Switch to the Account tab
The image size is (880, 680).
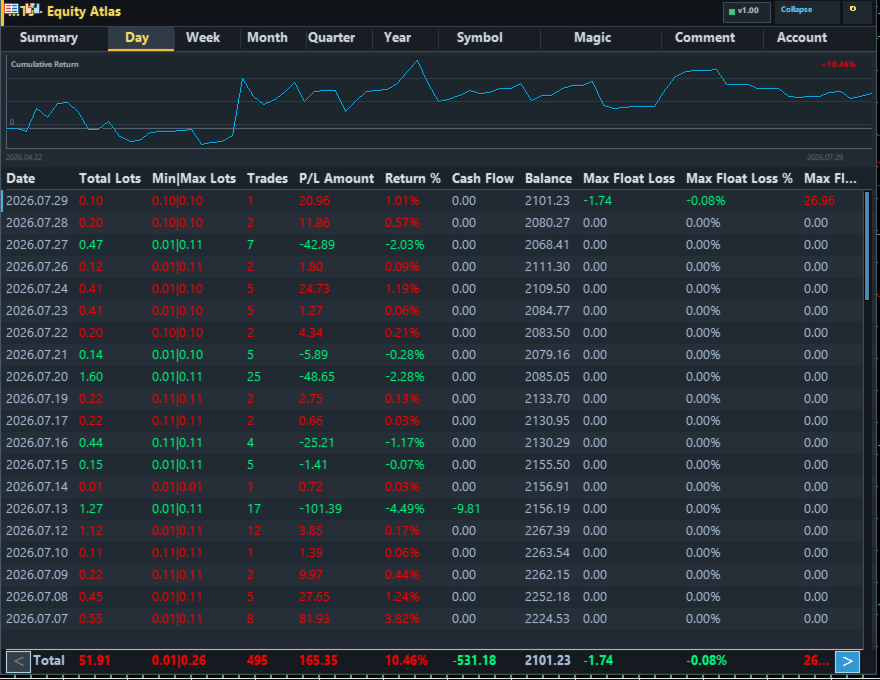[801, 38]
